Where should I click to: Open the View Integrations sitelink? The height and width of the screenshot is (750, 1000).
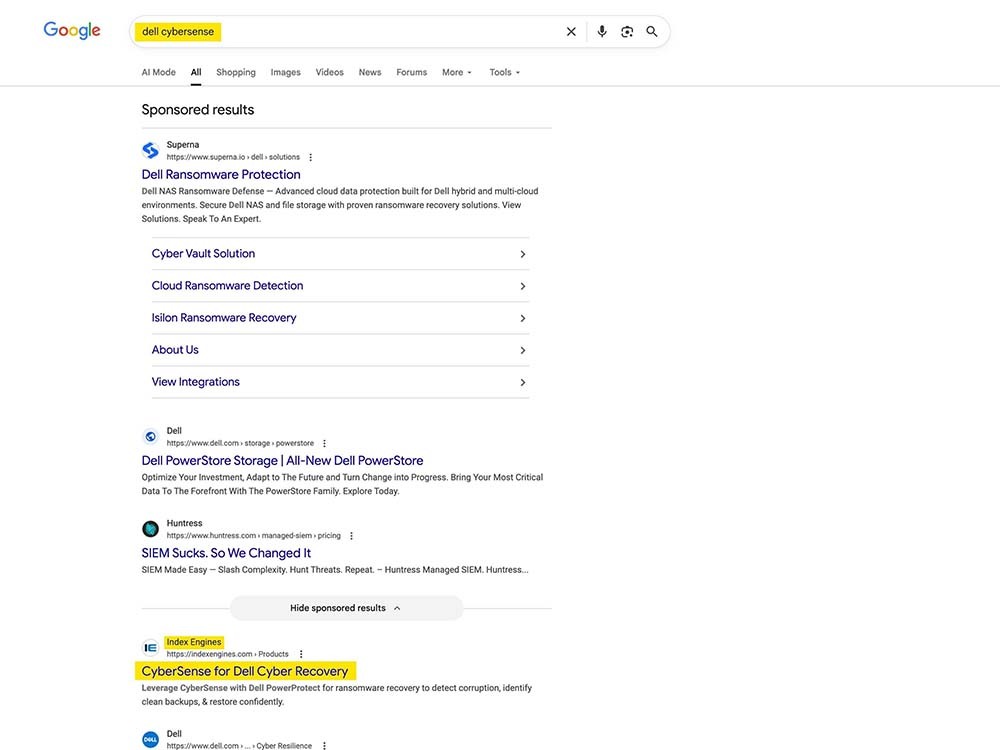[195, 382]
